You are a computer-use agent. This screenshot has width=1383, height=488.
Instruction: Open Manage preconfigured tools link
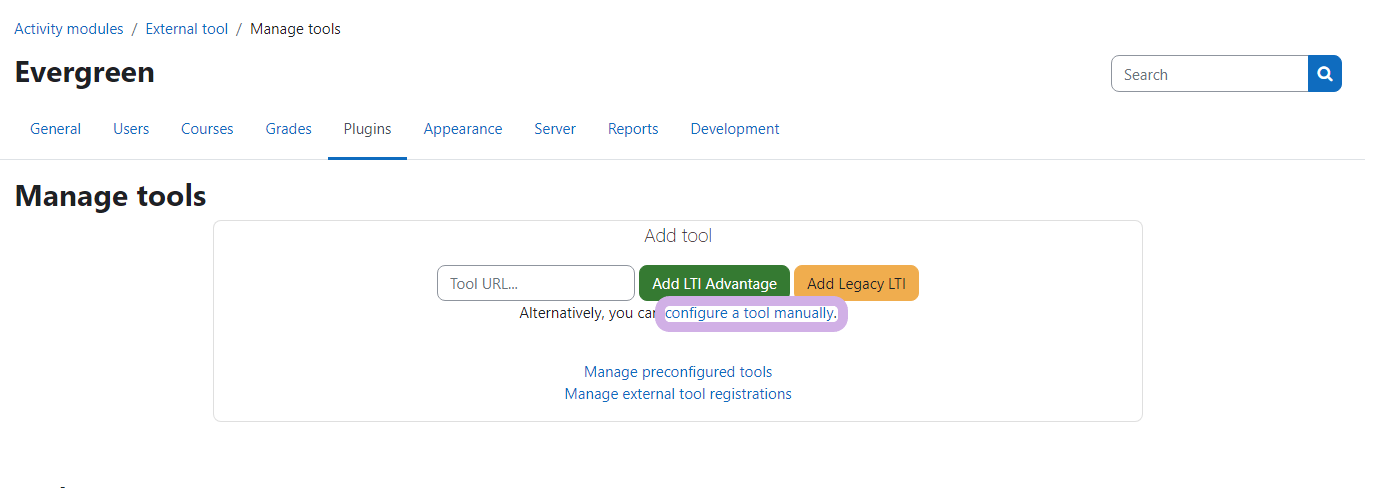pos(678,372)
